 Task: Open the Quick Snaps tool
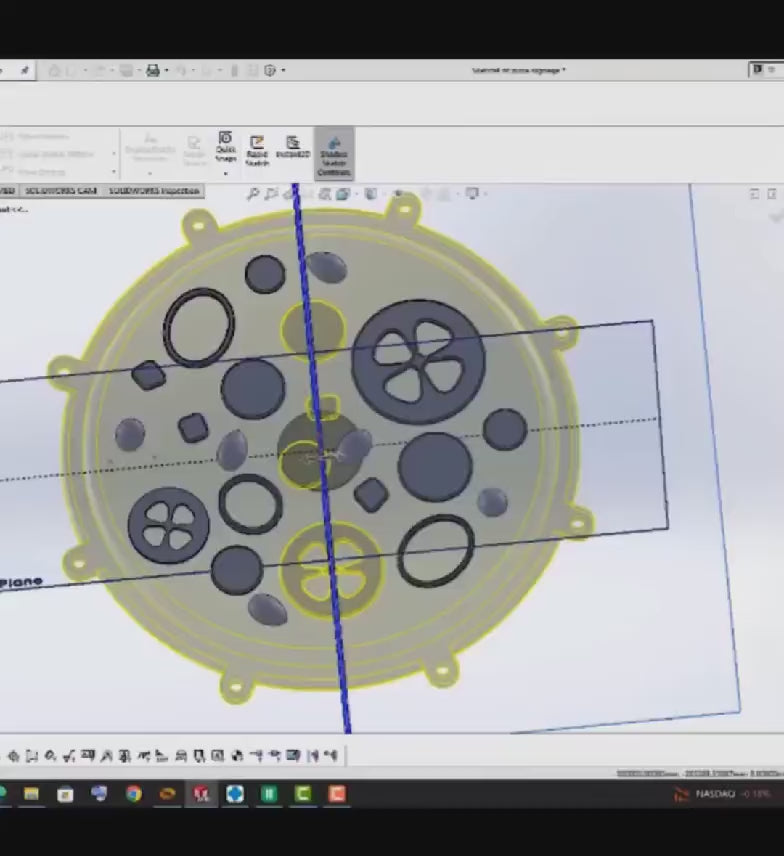click(225, 146)
